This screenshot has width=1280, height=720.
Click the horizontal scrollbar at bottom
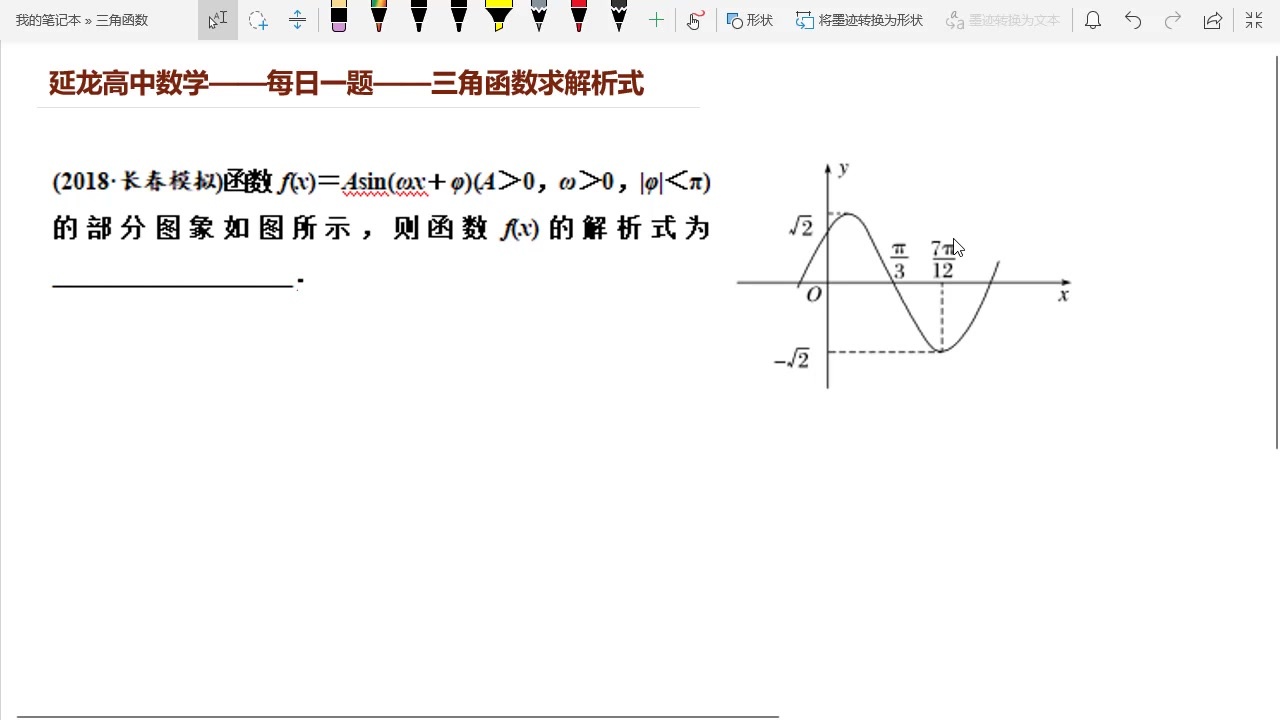tap(398, 716)
